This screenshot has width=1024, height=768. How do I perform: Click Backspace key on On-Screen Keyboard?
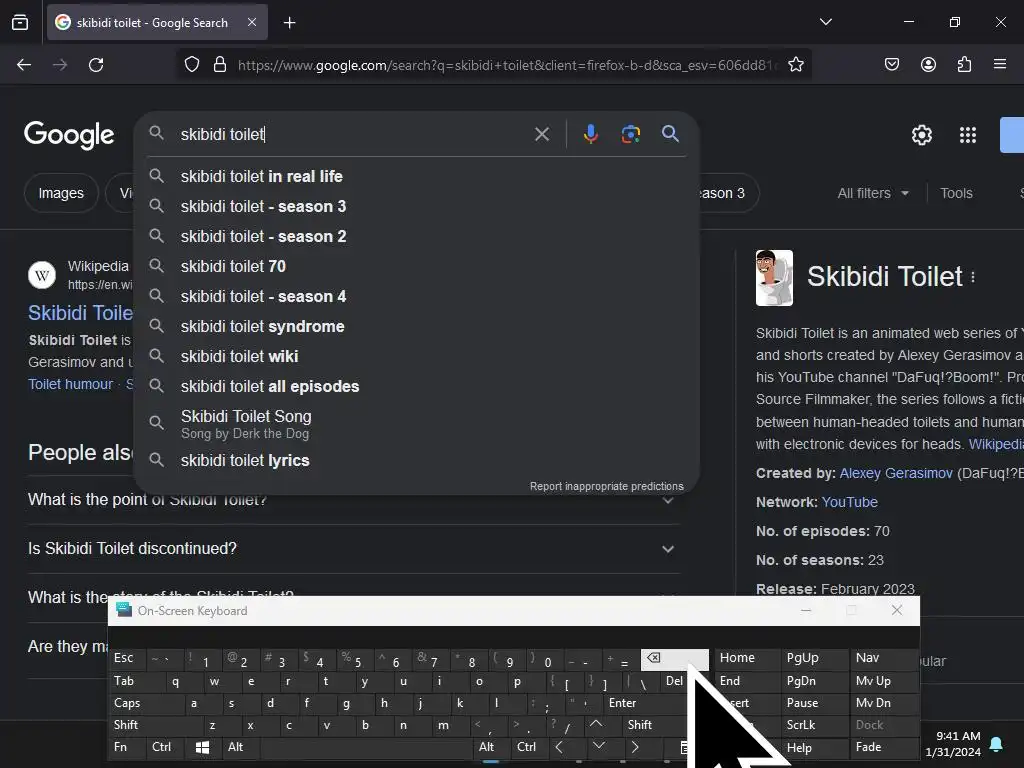[x=675, y=658]
